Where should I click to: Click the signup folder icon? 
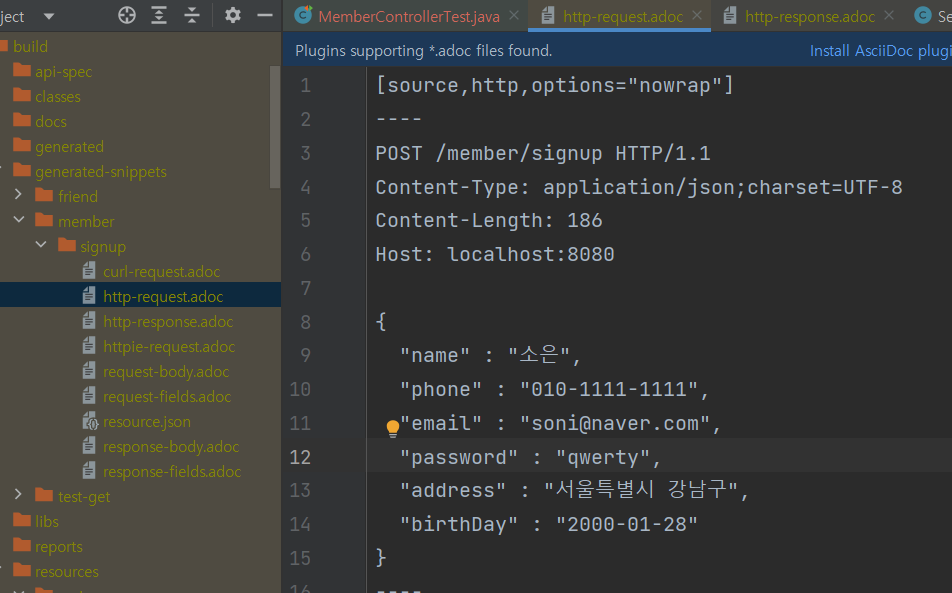pyautogui.click(x=67, y=245)
